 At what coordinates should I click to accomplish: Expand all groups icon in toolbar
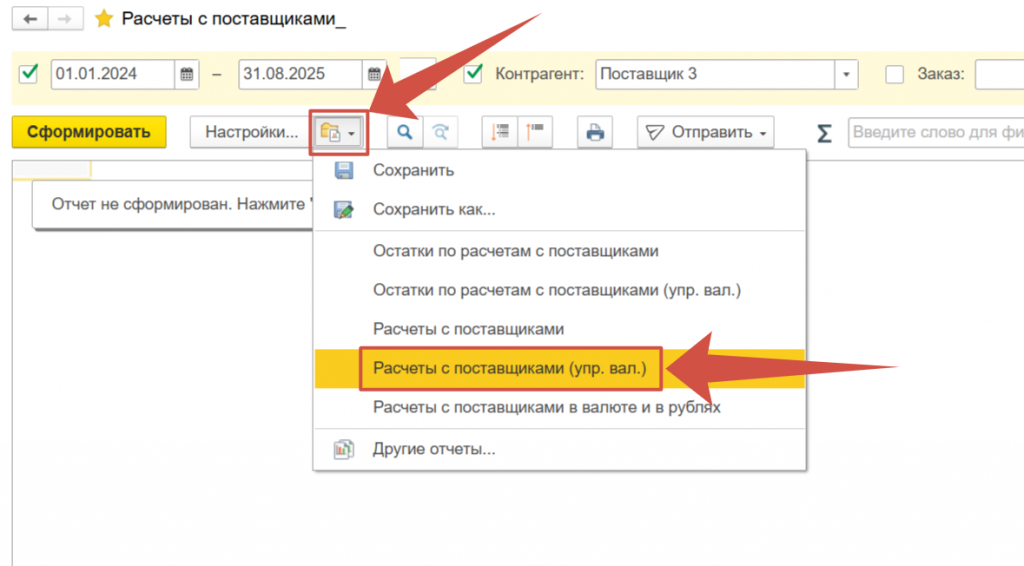pos(500,132)
